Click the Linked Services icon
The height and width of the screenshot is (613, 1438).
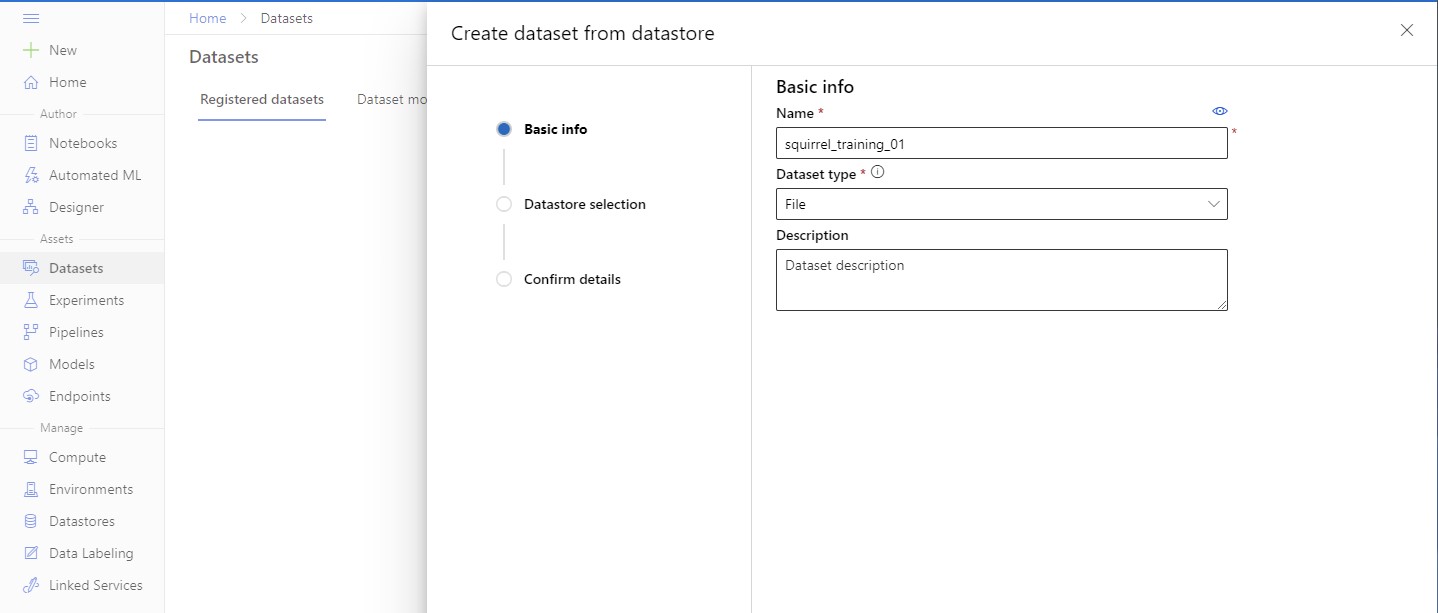pyautogui.click(x=31, y=585)
